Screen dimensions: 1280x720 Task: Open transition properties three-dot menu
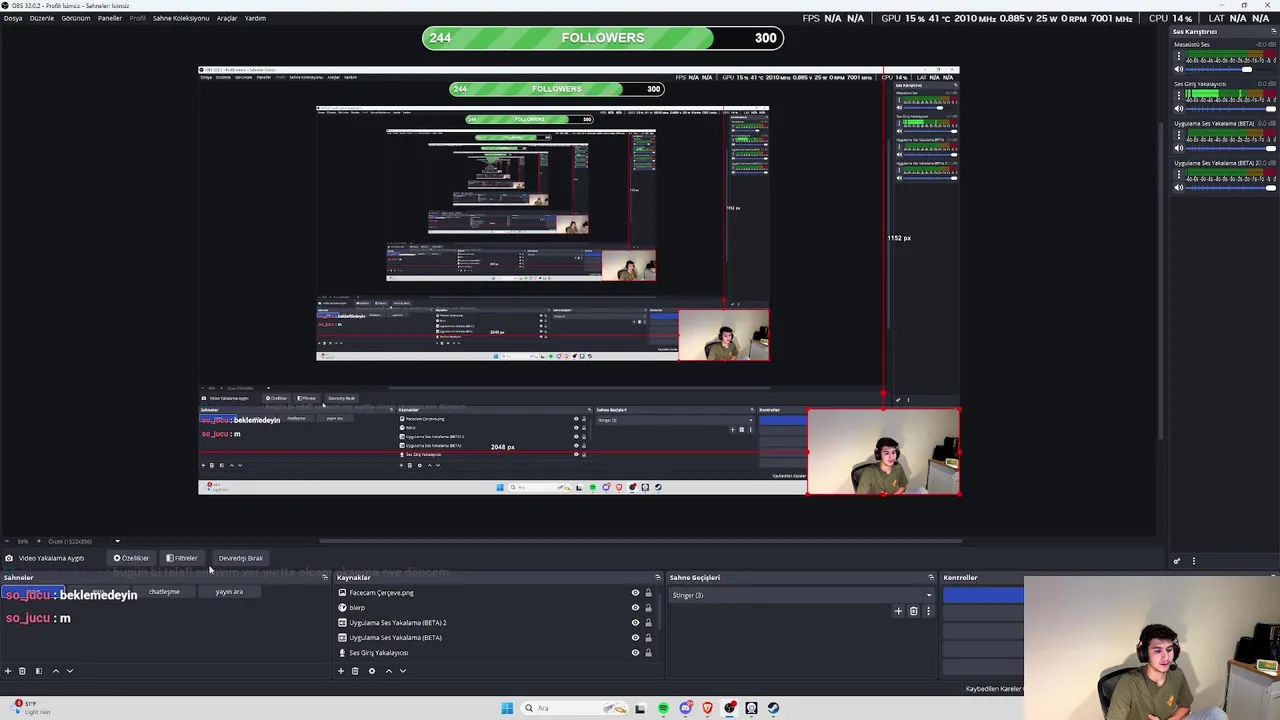pyautogui.click(x=928, y=611)
